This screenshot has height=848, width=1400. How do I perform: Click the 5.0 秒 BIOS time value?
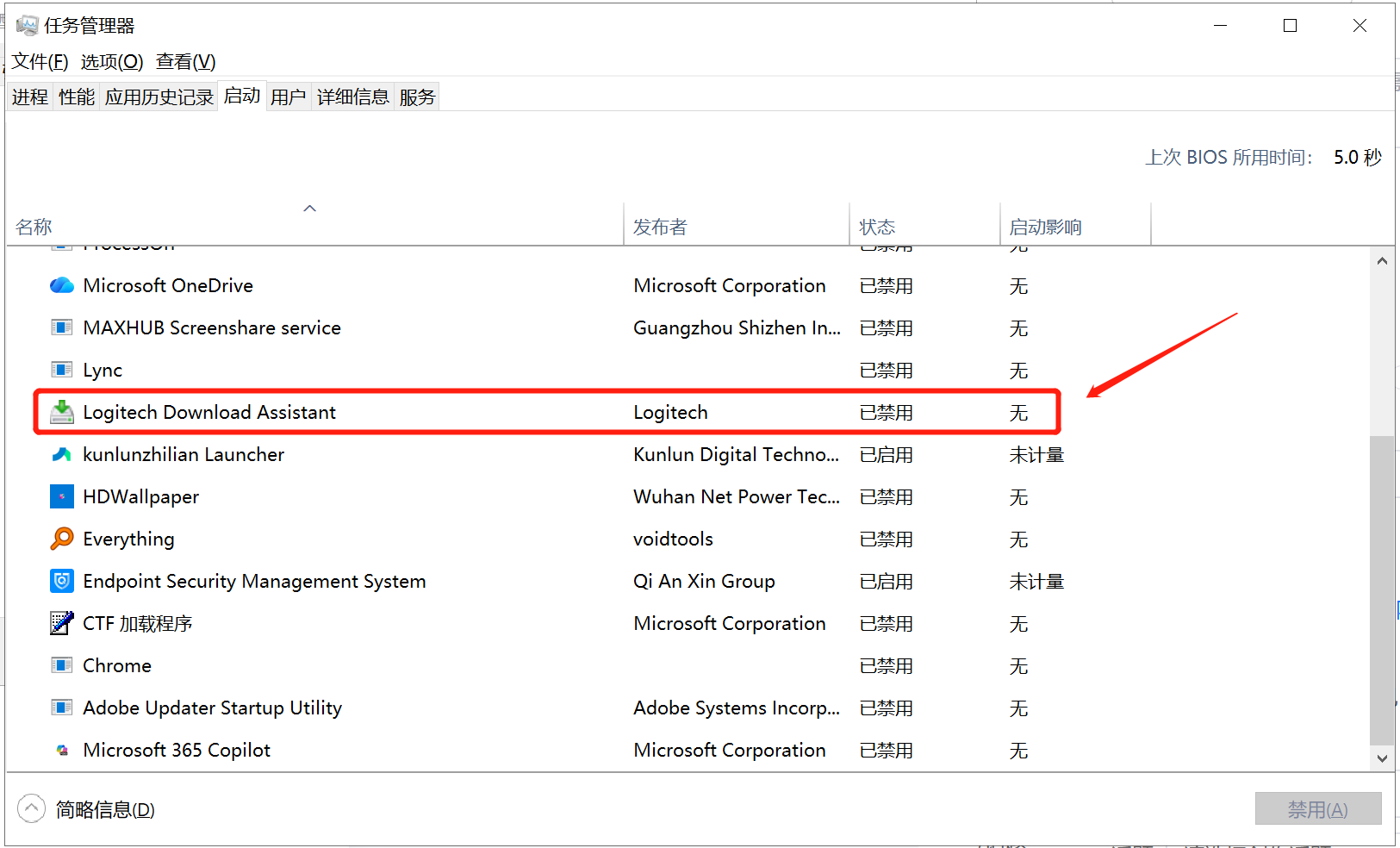1358,157
